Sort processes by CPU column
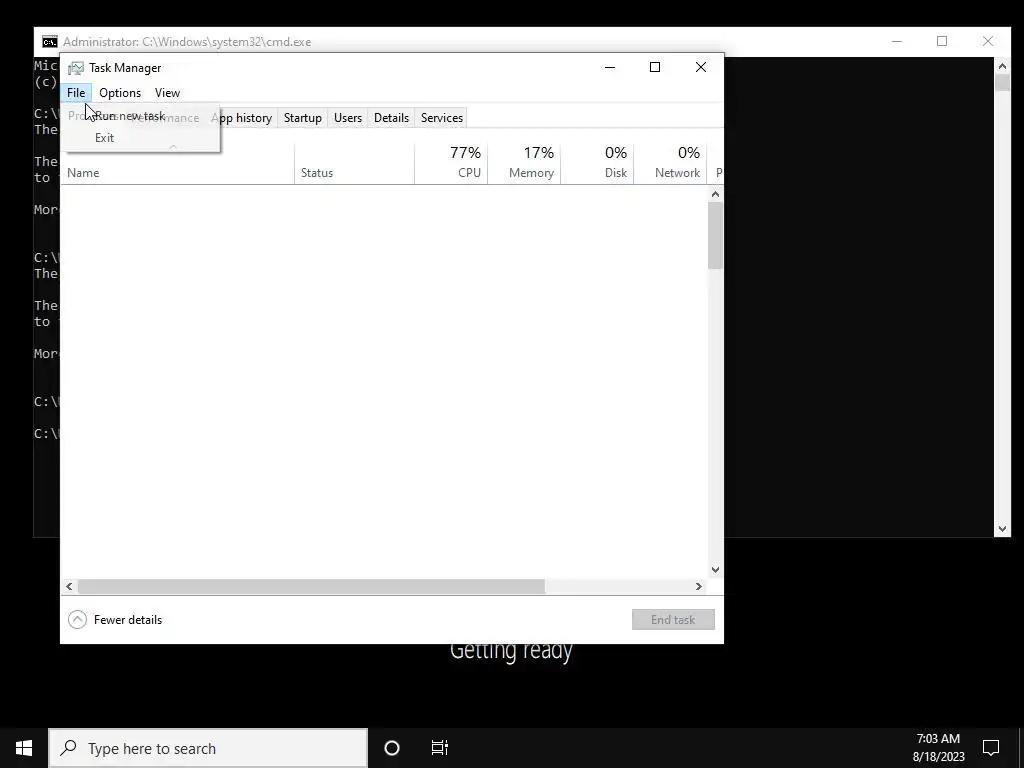Image resolution: width=1024 pixels, height=768 pixels. 451,163
